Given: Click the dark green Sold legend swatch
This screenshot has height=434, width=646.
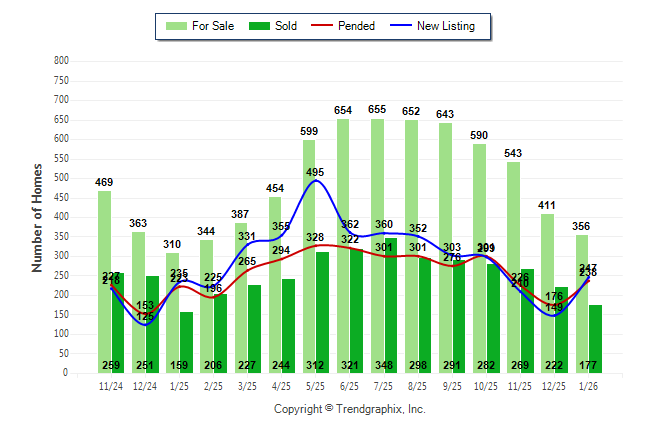Looking at the screenshot, I should pyautogui.click(x=249, y=26).
